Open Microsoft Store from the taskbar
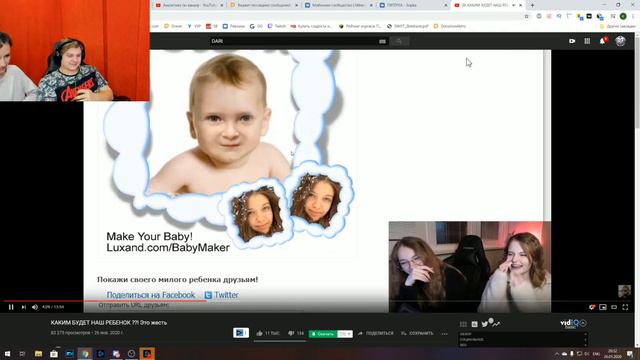 tap(54, 353)
